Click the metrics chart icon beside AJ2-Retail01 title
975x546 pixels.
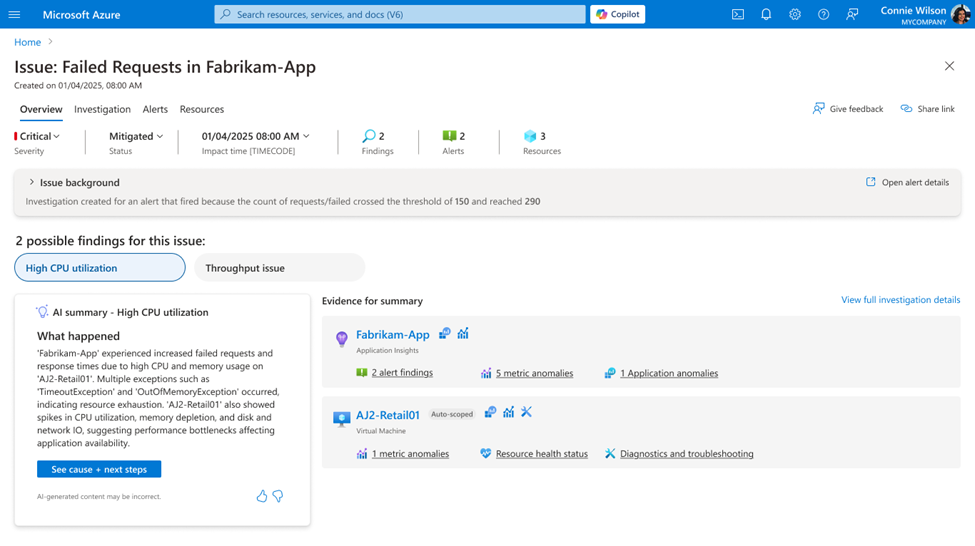pyautogui.click(x=509, y=412)
